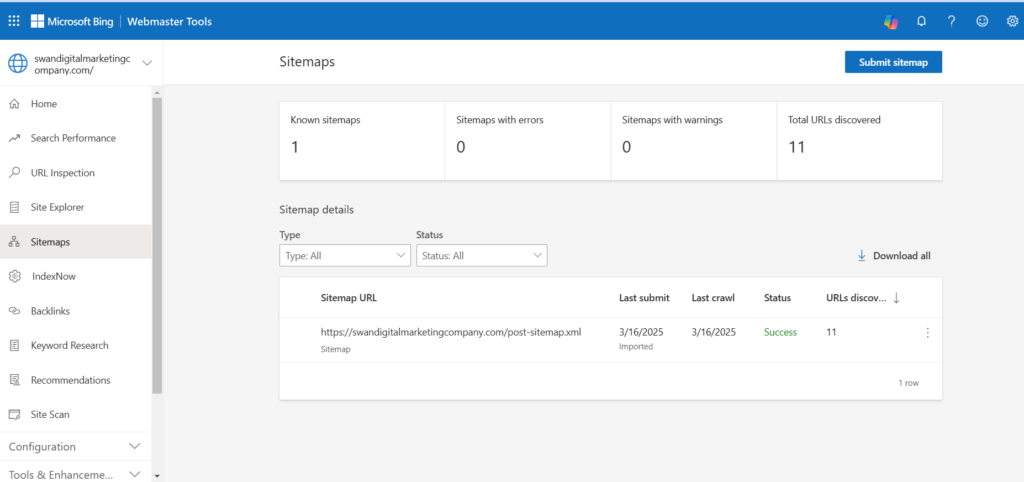Image resolution: width=1024 pixels, height=482 pixels.
Task: Expand the Configuration section
Action: point(75,447)
